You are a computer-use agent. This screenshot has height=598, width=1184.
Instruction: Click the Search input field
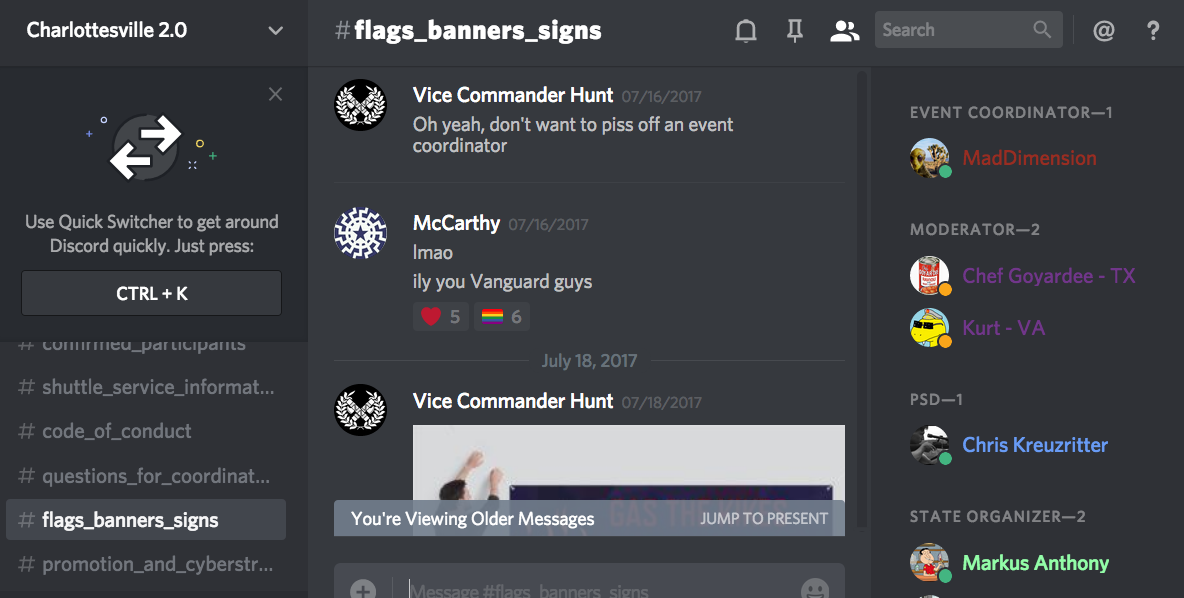click(x=954, y=29)
